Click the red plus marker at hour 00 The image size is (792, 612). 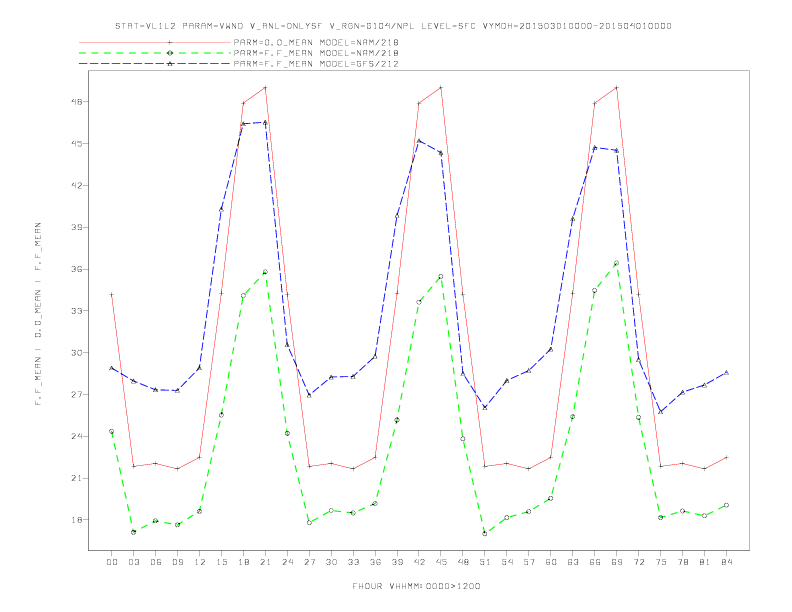point(112,294)
